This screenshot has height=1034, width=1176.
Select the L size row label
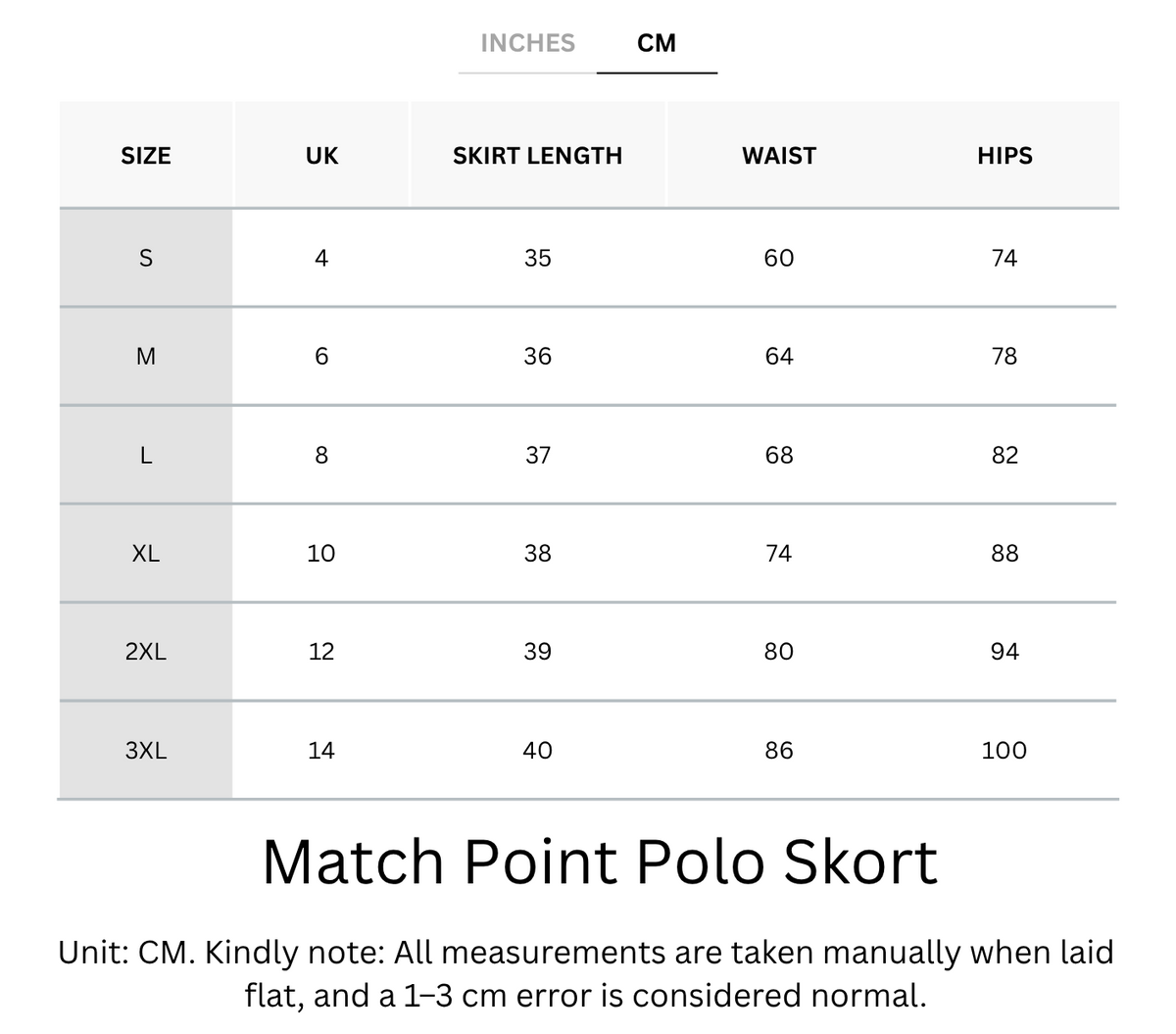(146, 455)
